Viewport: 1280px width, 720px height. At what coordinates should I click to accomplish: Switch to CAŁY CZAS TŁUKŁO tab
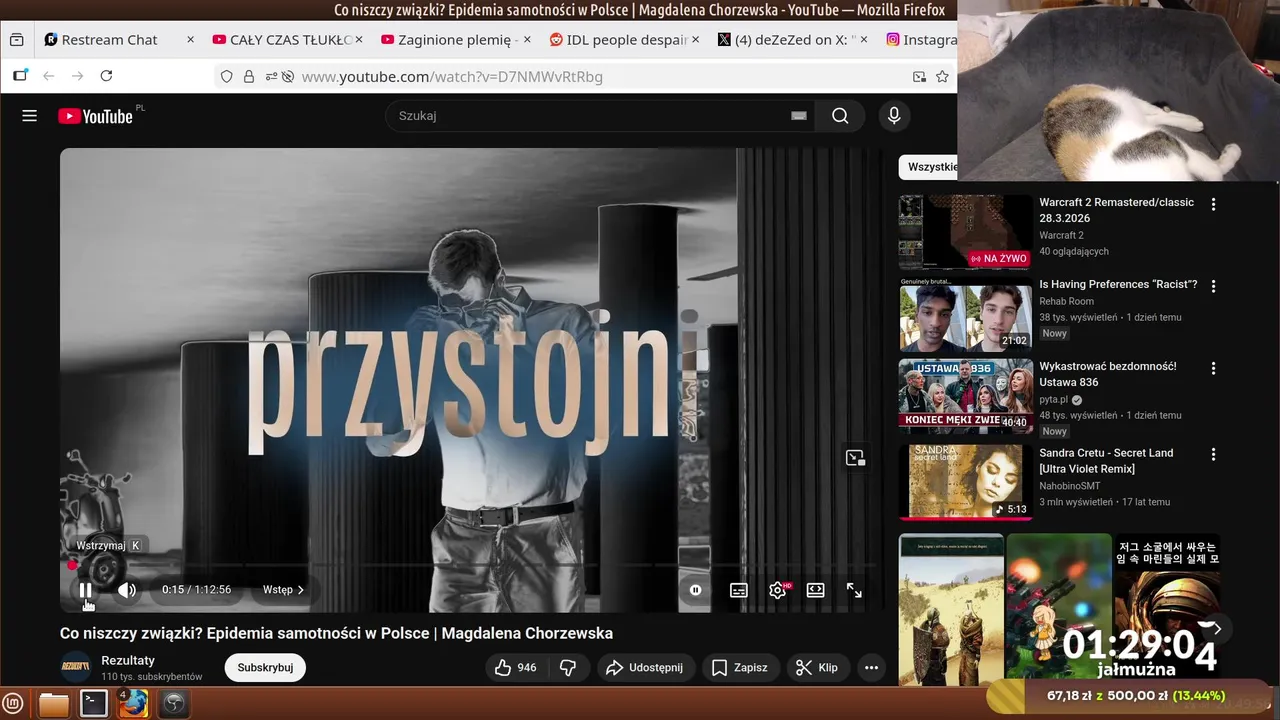(289, 40)
